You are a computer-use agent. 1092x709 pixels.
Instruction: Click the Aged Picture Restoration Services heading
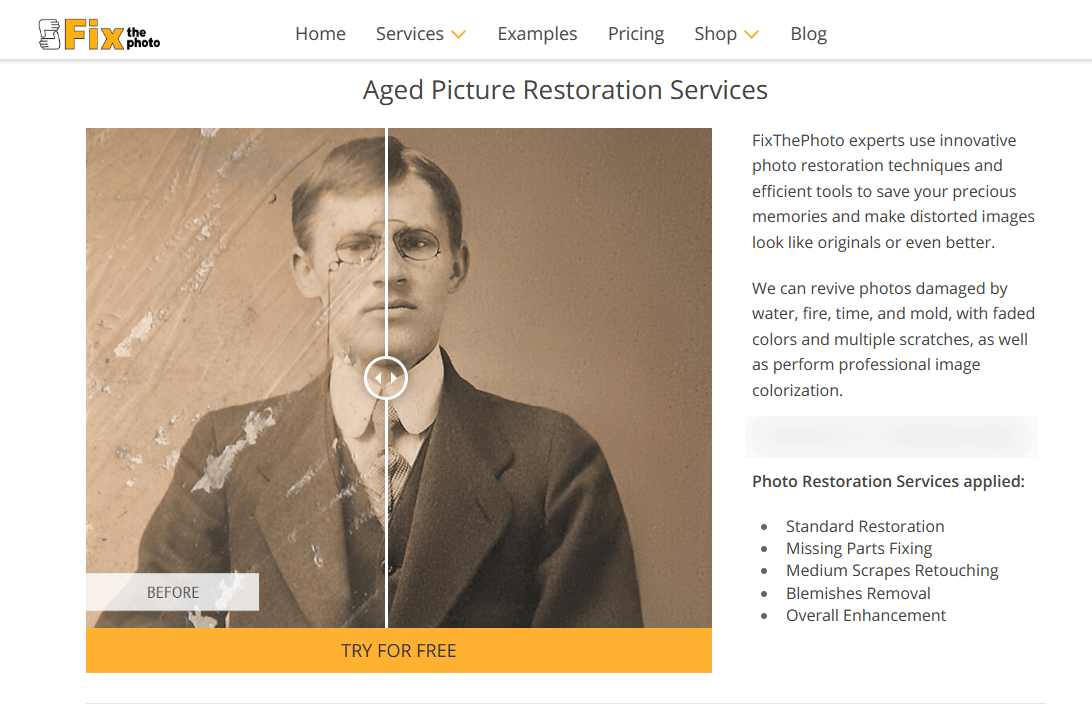point(565,90)
